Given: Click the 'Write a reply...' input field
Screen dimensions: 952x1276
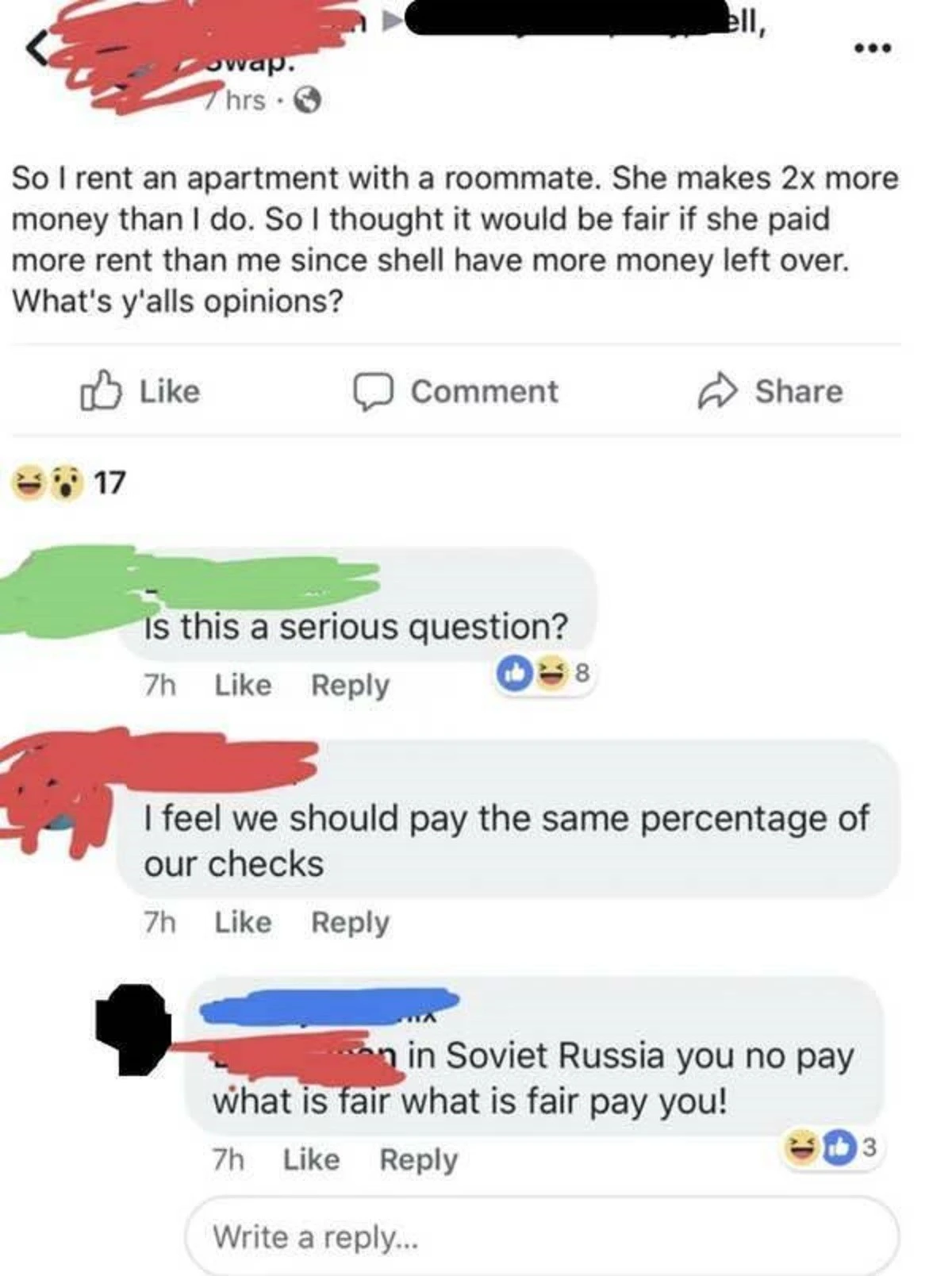Looking at the screenshot, I should (x=542, y=1236).
